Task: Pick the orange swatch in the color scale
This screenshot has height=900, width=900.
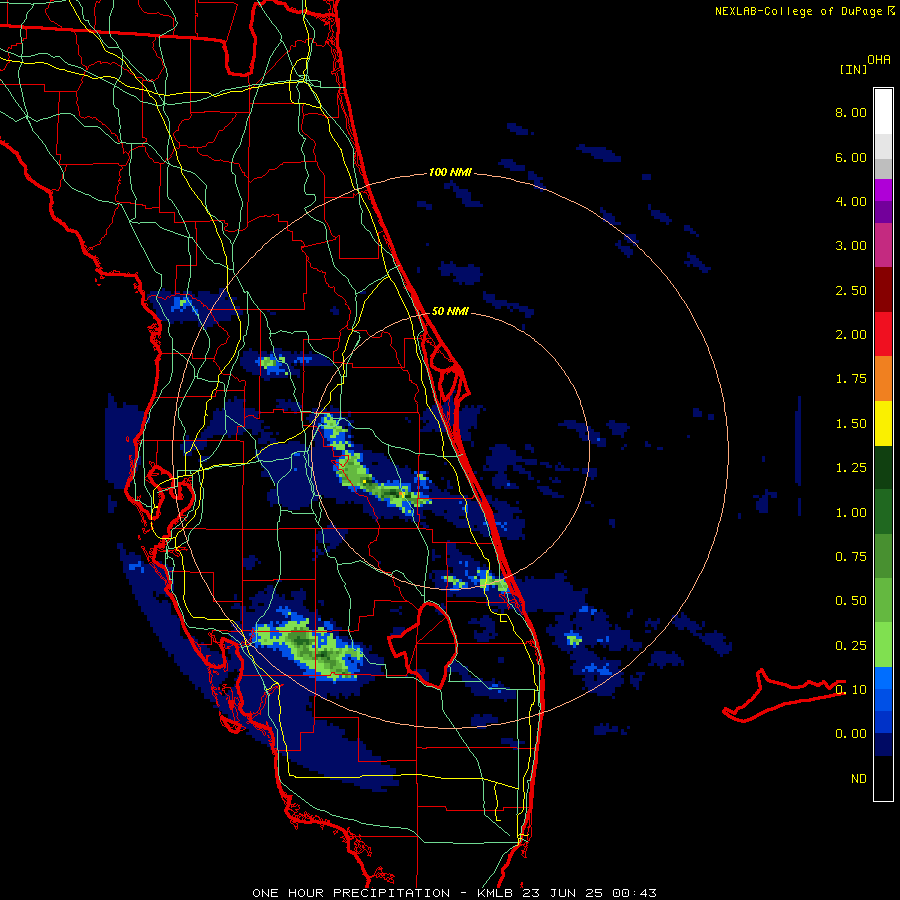Action: [883, 379]
